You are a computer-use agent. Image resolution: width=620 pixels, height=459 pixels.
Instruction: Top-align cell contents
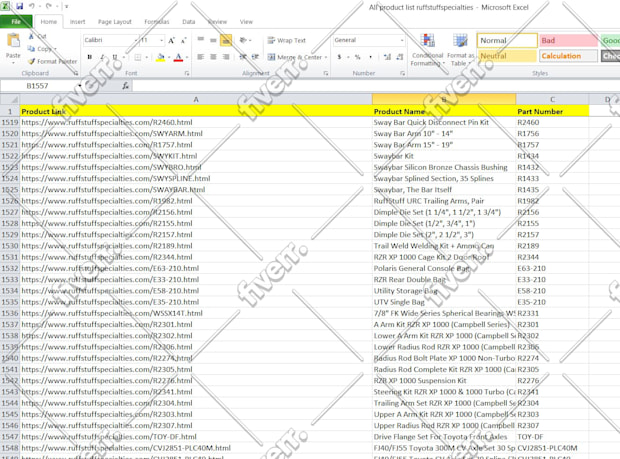[x=201, y=40]
